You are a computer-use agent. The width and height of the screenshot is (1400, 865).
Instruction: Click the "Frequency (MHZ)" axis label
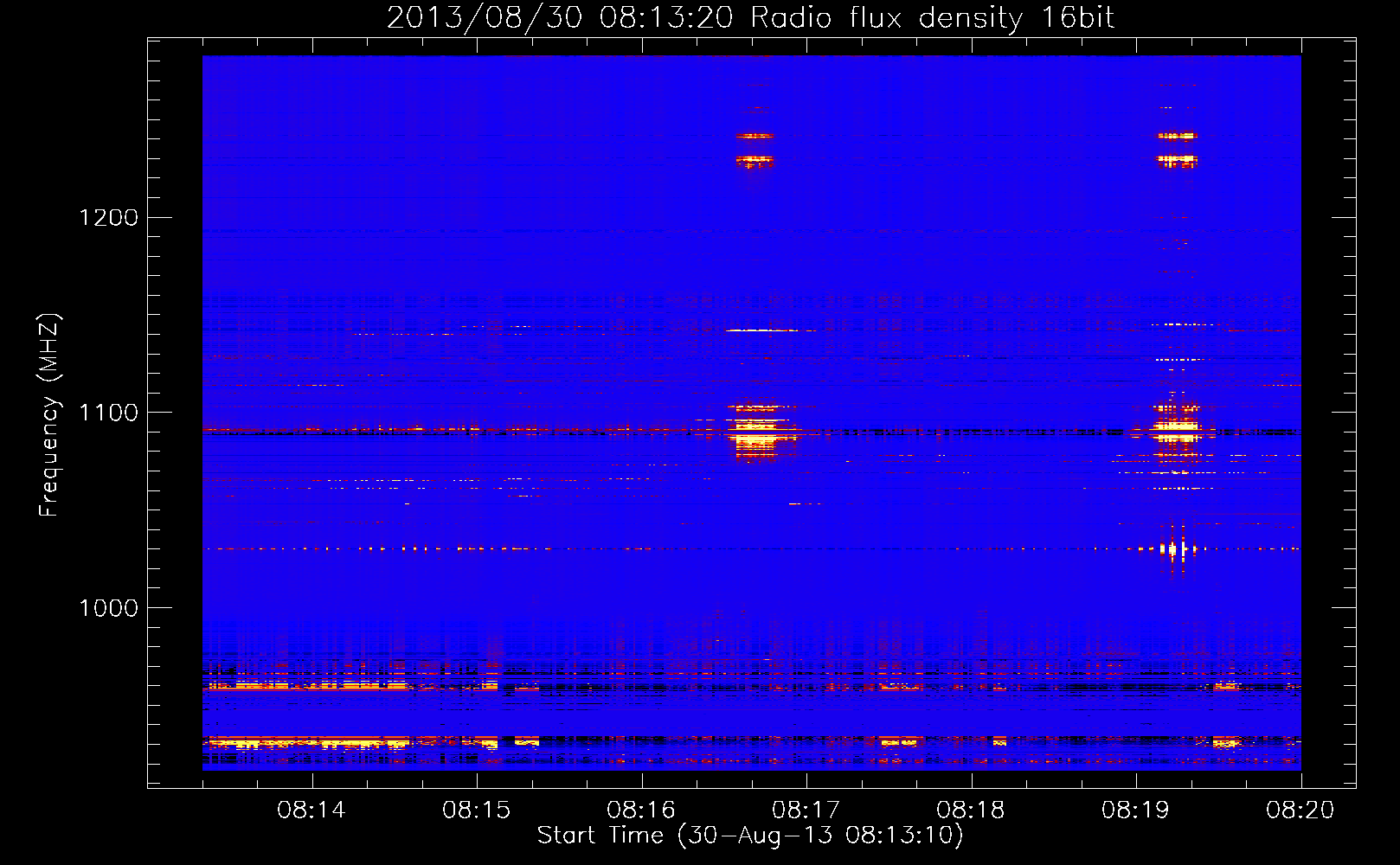pyautogui.click(x=49, y=415)
